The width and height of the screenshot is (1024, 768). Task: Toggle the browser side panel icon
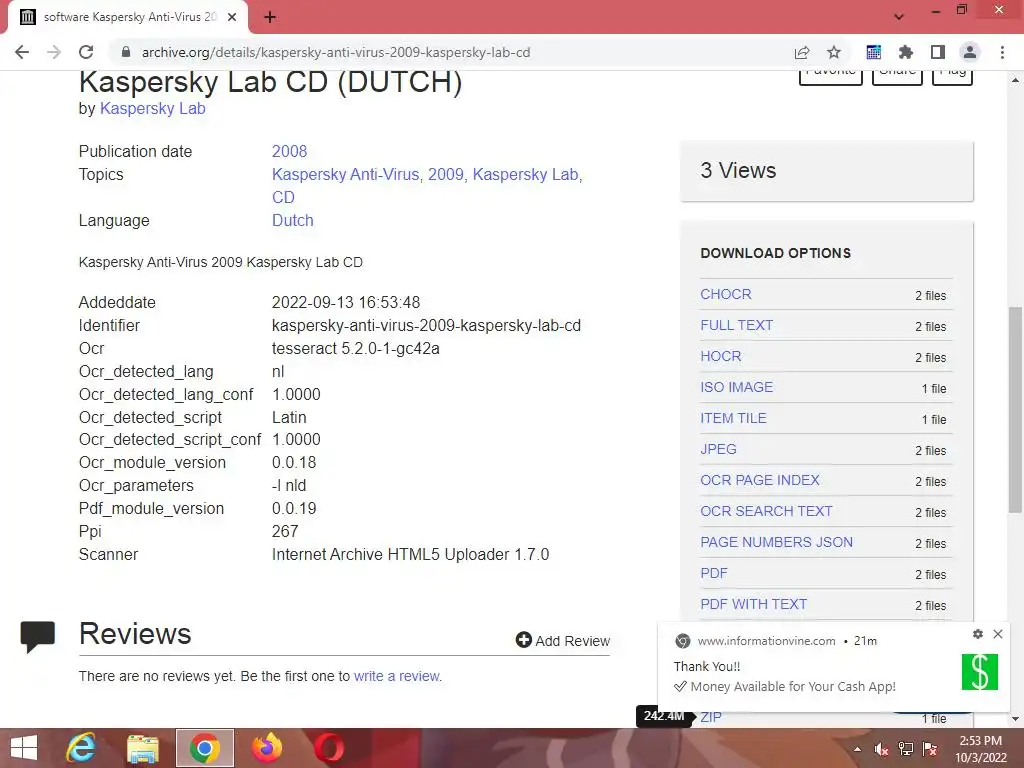tap(938, 52)
